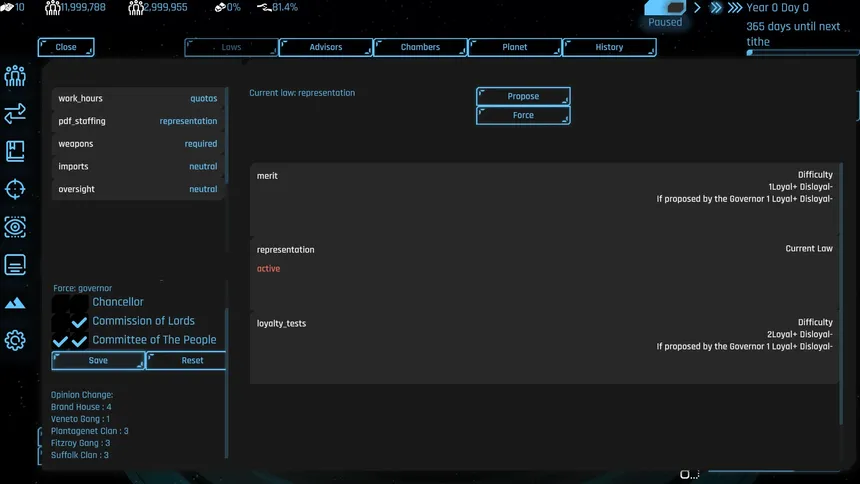860x484 pixels.
Task: Set game speed to single arrow
Action: [x=697, y=8]
